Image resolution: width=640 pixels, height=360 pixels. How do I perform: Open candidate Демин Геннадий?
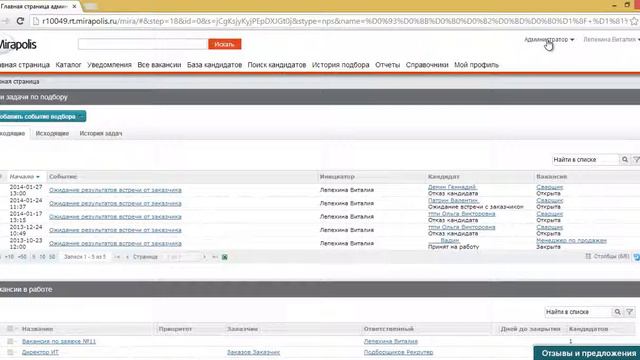(x=452, y=187)
